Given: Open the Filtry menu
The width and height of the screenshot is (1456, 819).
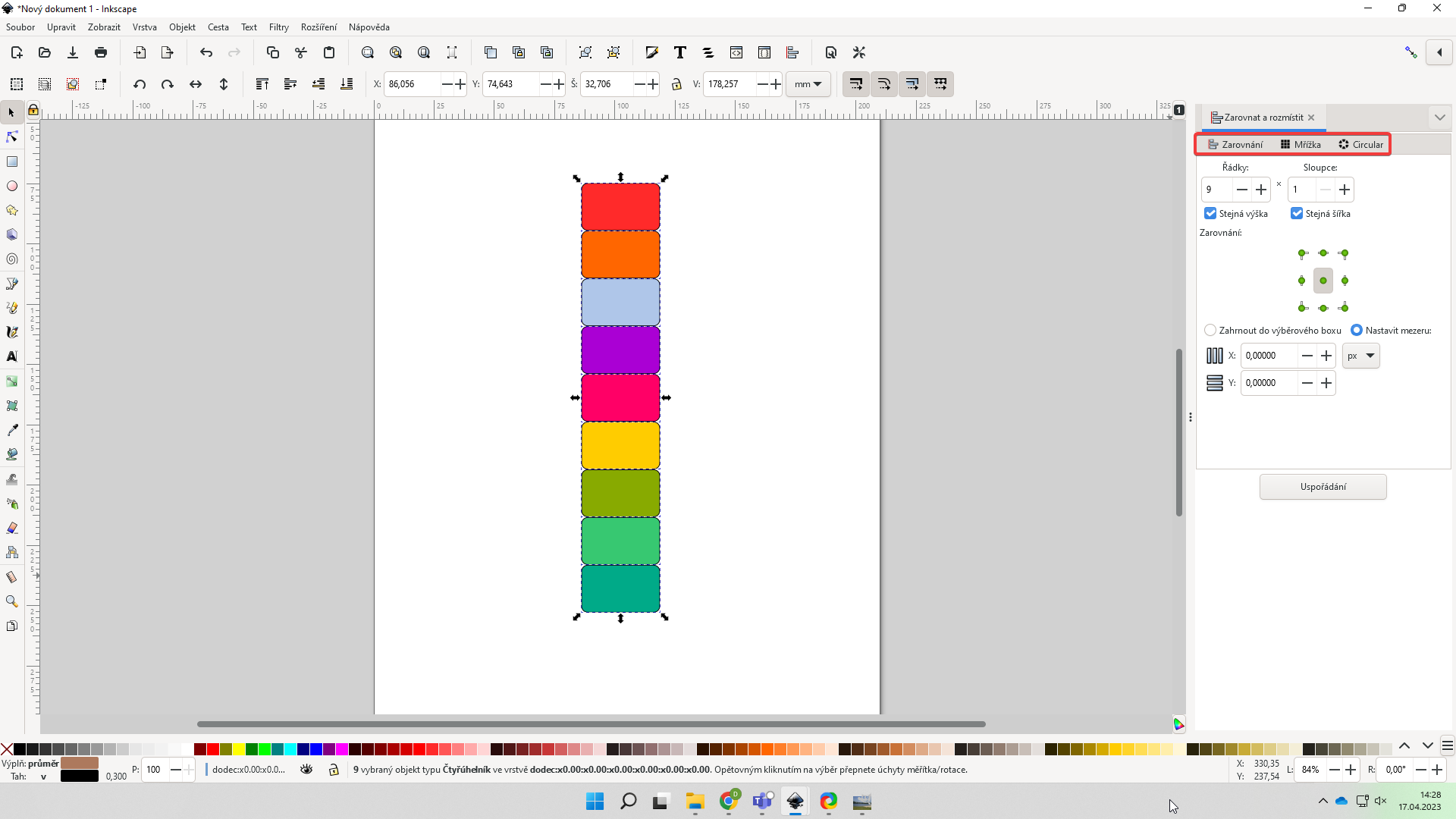Looking at the screenshot, I should pyautogui.click(x=278, y=27).
